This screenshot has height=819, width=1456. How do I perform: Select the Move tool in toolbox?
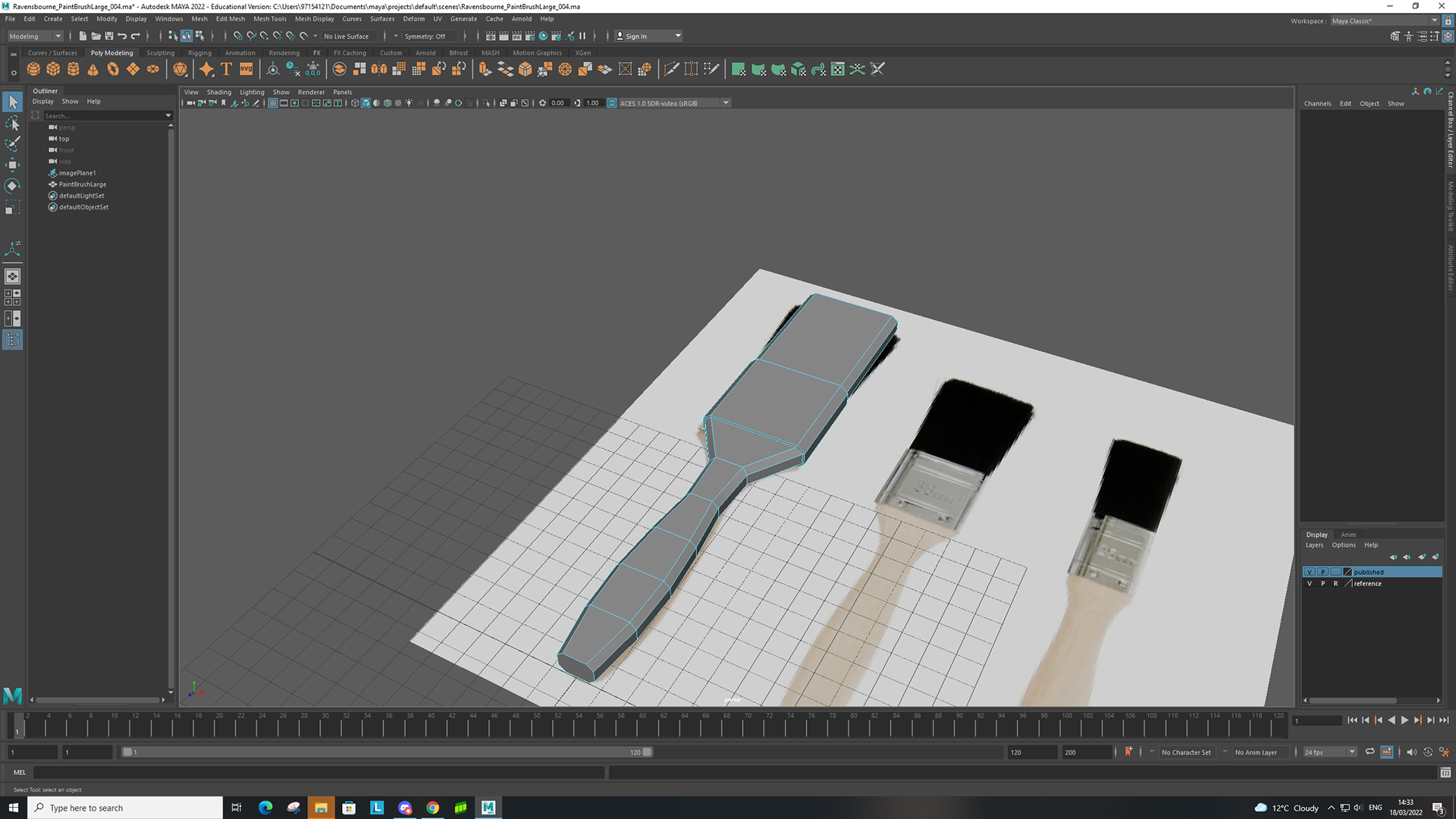coord(12,165)
